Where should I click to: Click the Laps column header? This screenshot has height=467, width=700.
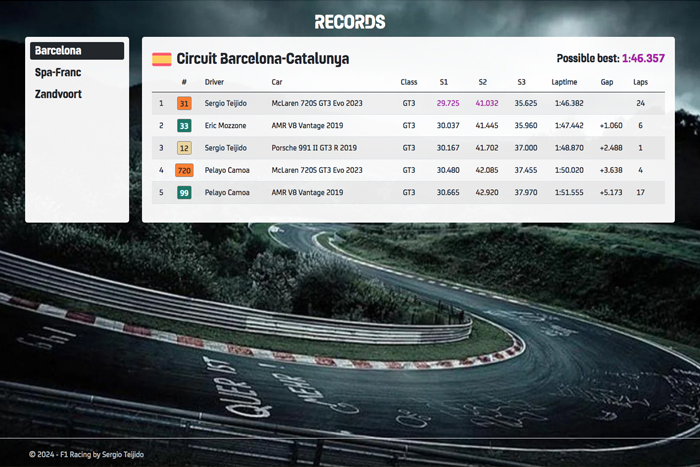(640, 82)
